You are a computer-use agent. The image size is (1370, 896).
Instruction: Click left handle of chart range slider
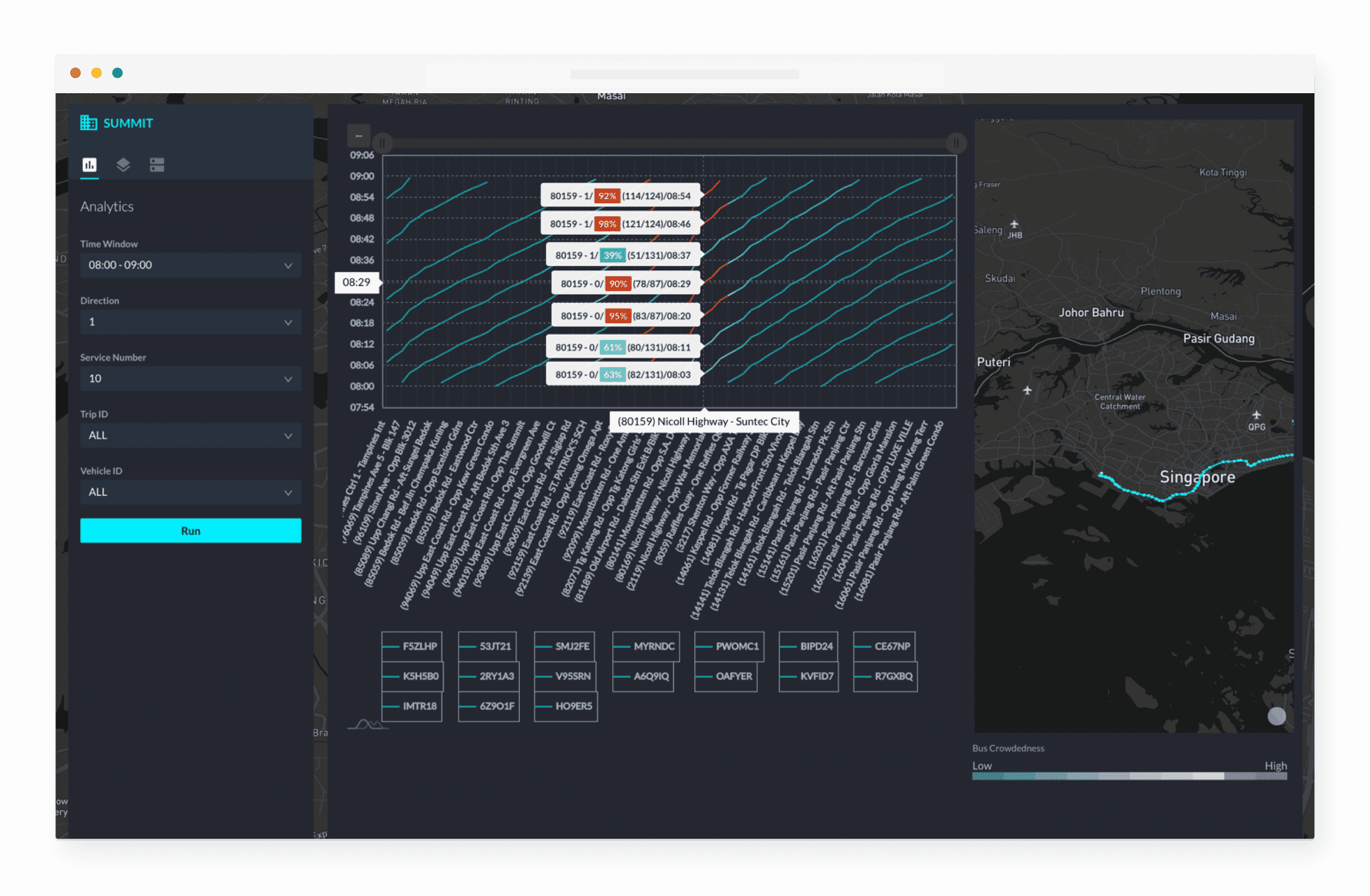pyautogui.click(x=382, y=142)
